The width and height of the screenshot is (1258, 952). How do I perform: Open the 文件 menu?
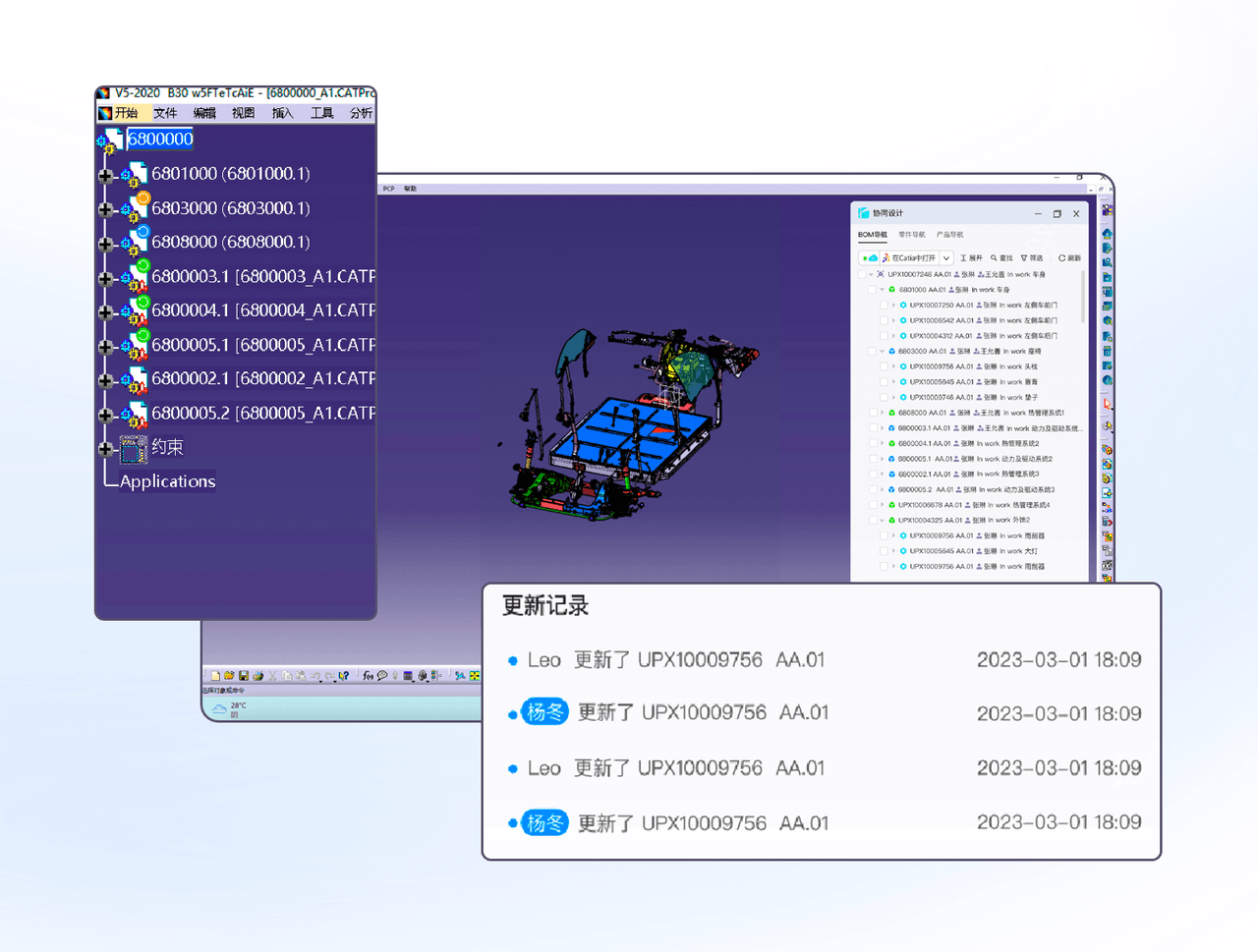coord(164,113)
